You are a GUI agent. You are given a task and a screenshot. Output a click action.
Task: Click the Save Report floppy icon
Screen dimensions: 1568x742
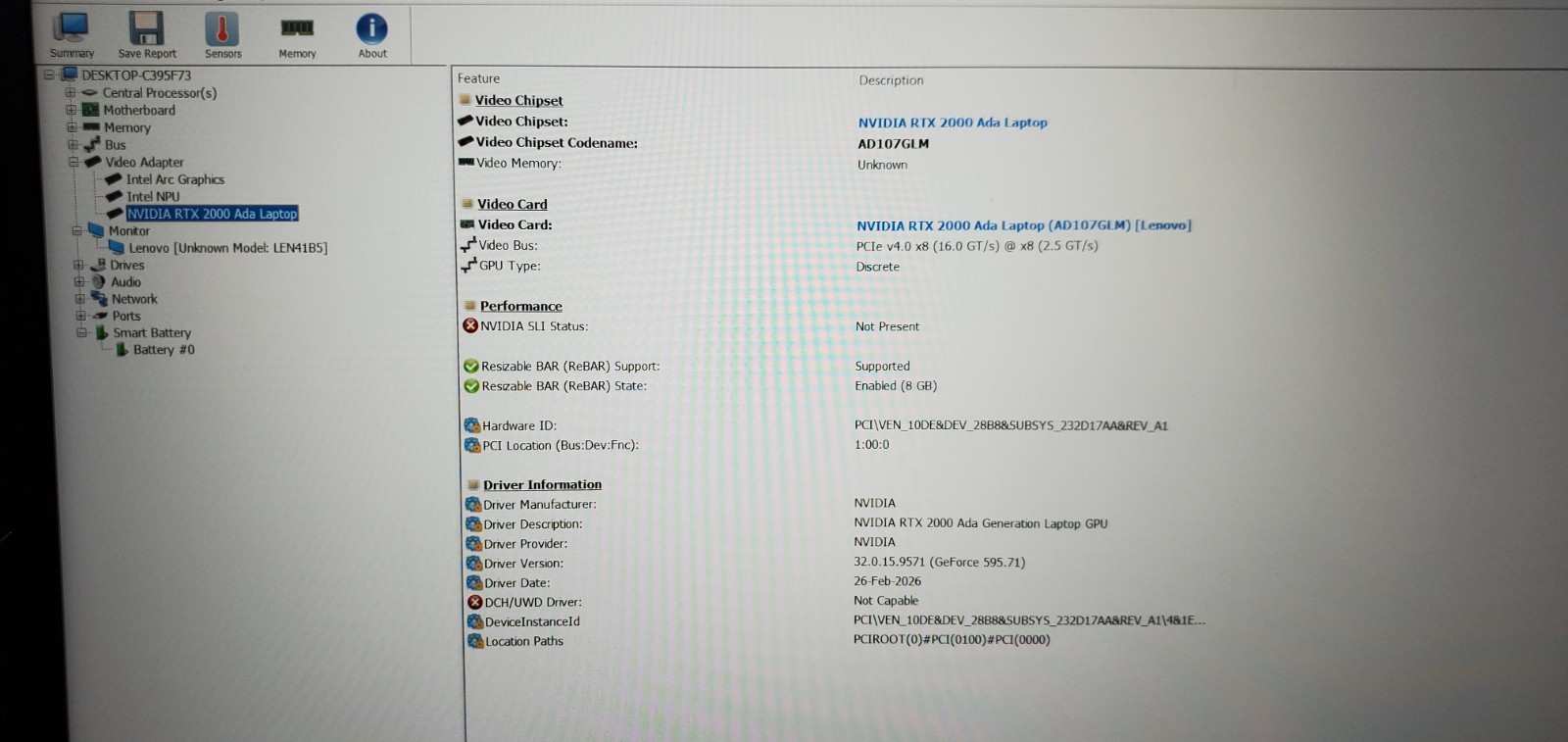click(147, 28)
